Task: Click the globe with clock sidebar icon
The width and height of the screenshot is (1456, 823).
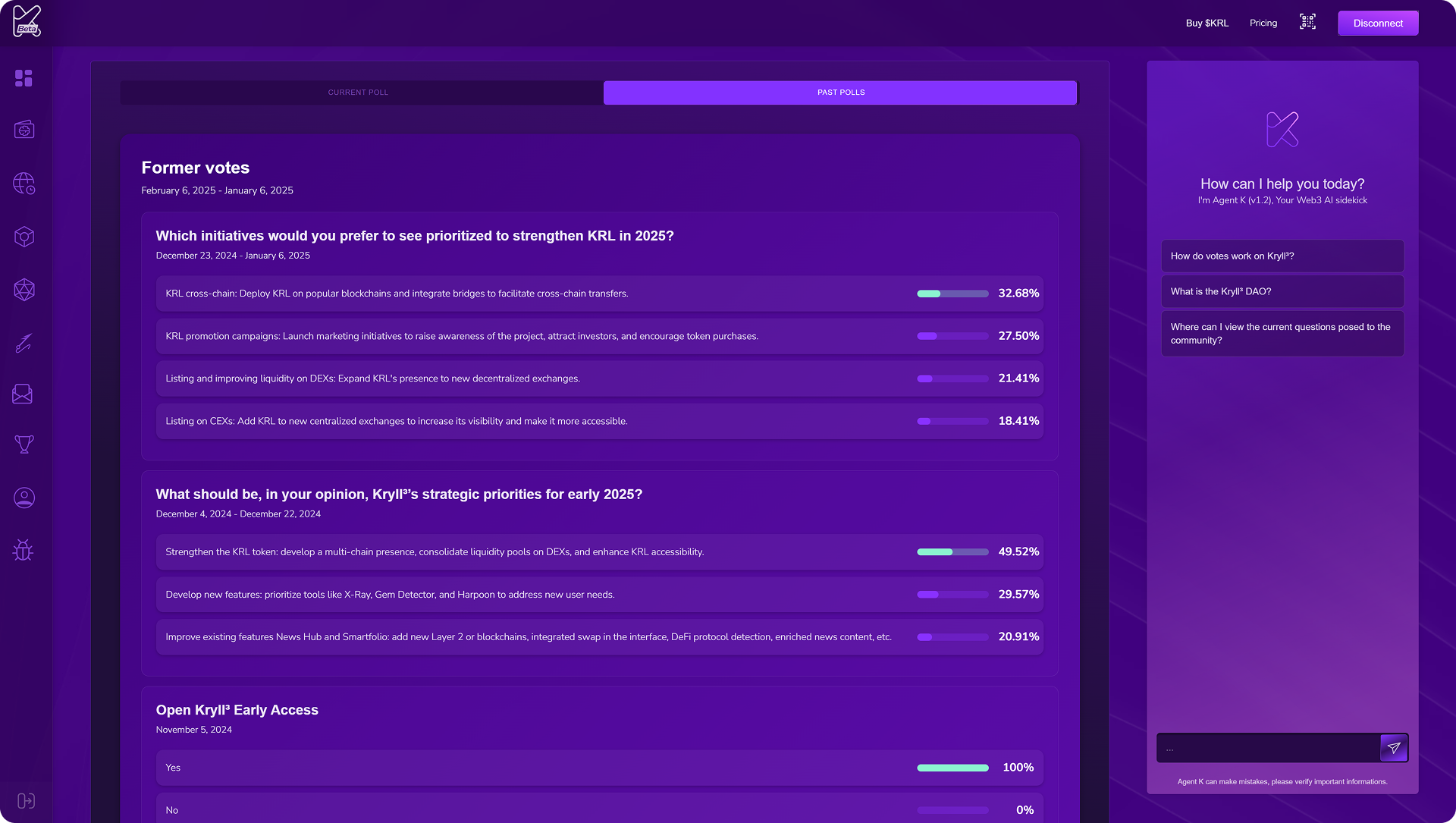Action: 24,184
